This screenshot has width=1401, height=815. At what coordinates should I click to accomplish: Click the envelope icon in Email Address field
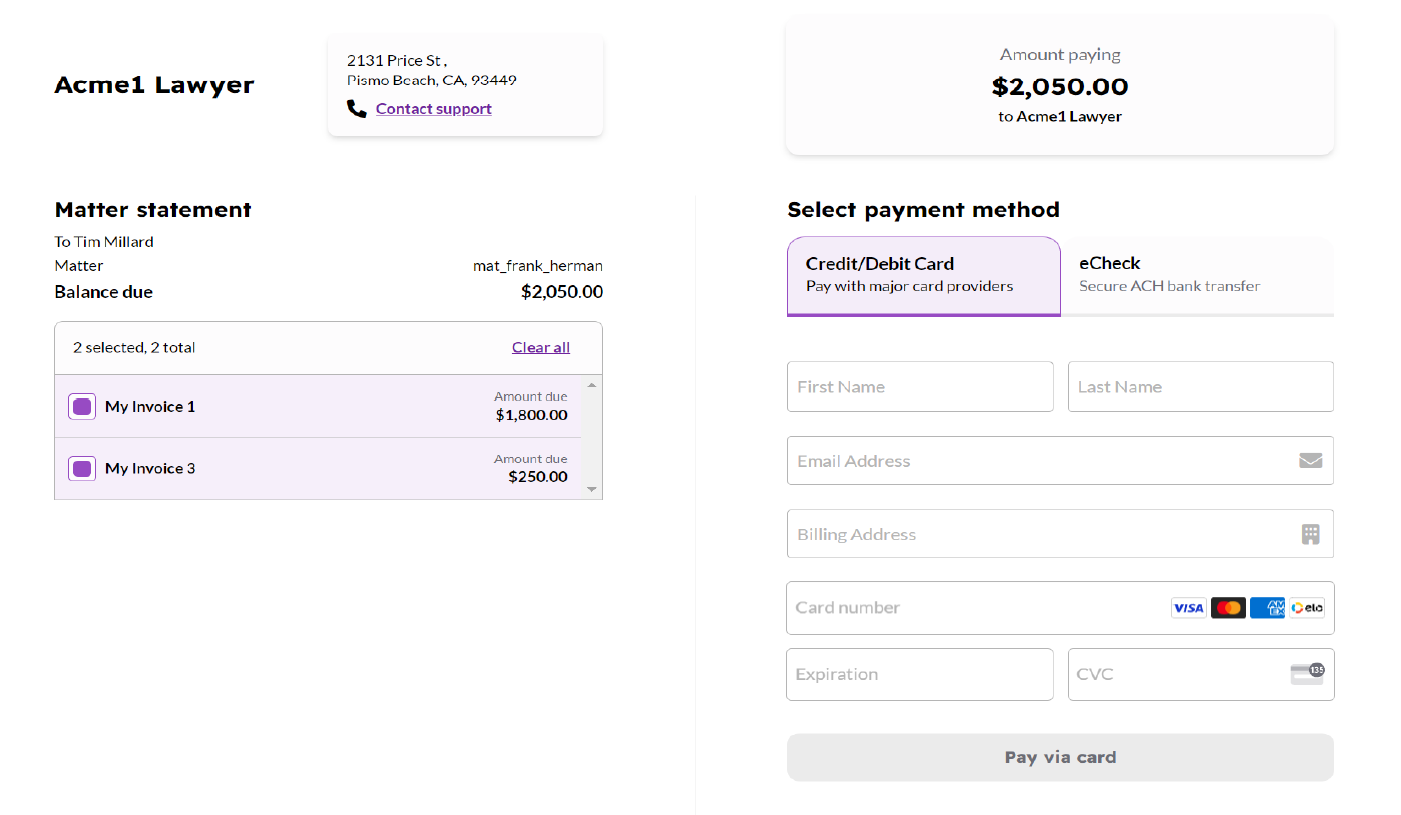(1310, 460)
